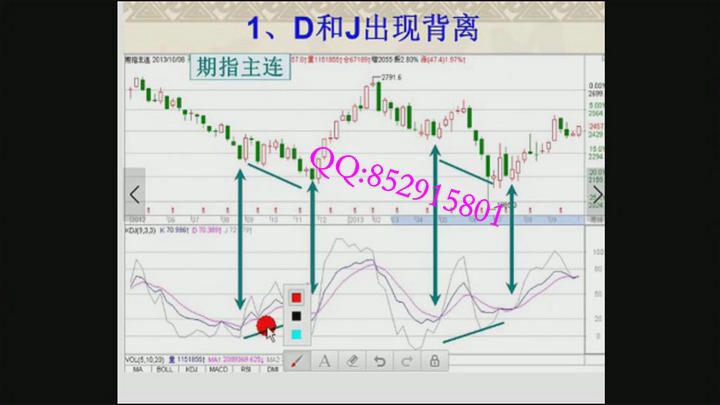The image size is (720, 405).
Task: Select the eraser tool
Action: [x=352, y=361]
